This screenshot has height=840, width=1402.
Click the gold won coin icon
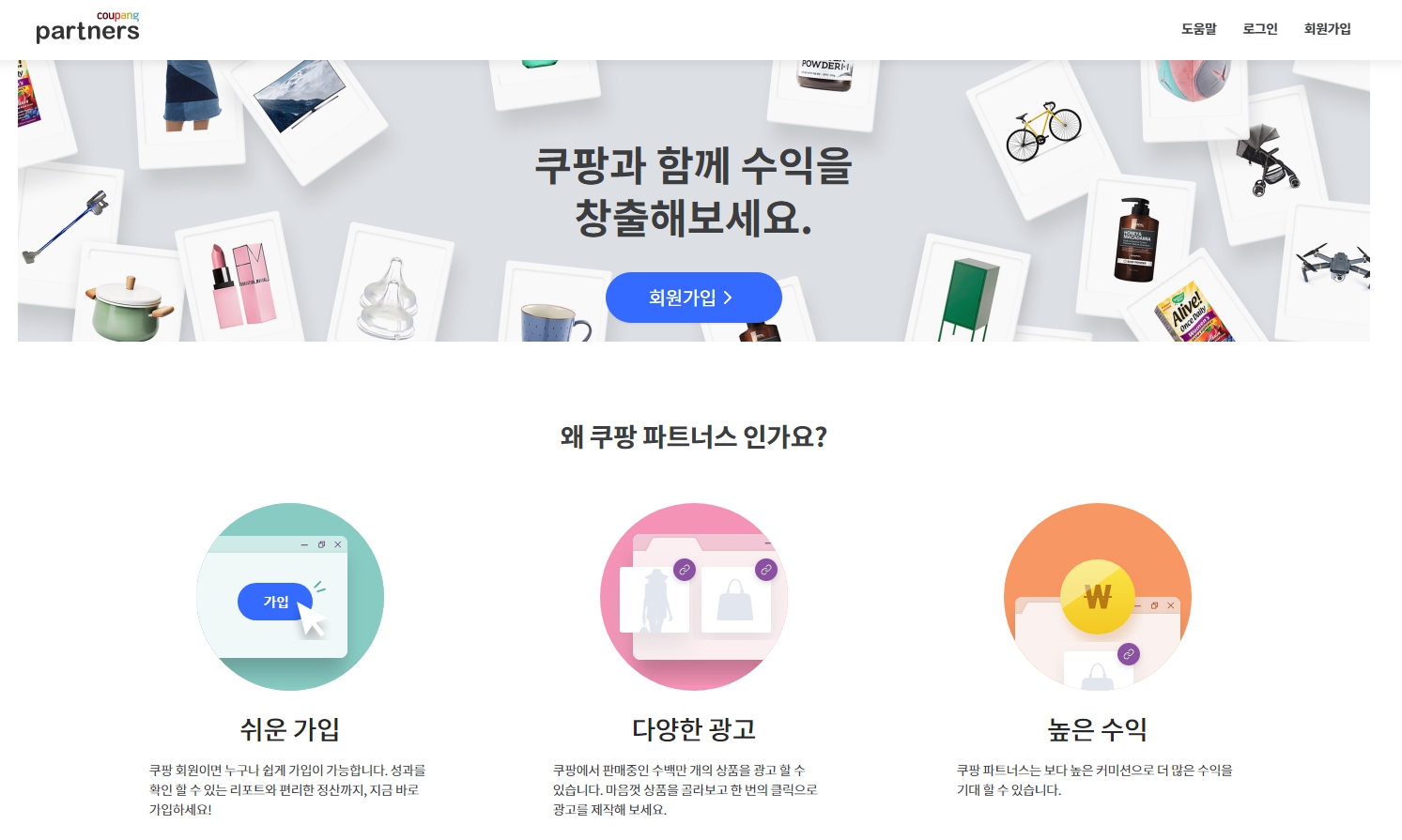coord(1098,597)
